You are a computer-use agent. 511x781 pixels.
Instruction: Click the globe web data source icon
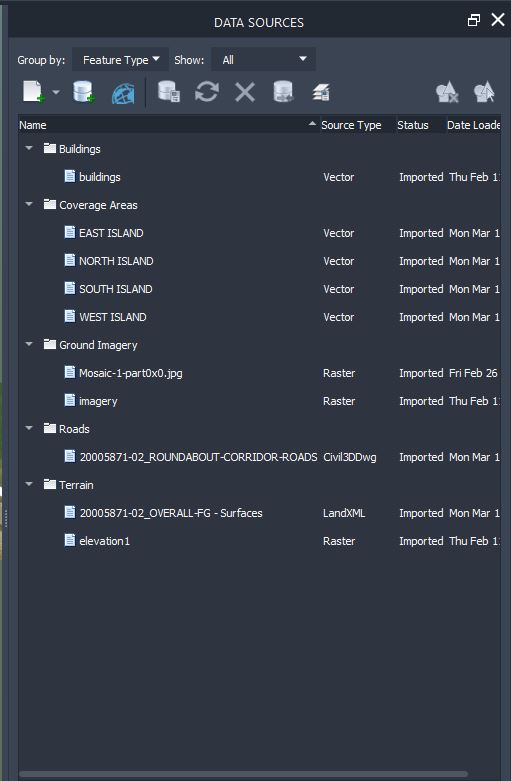click(123, 93)
